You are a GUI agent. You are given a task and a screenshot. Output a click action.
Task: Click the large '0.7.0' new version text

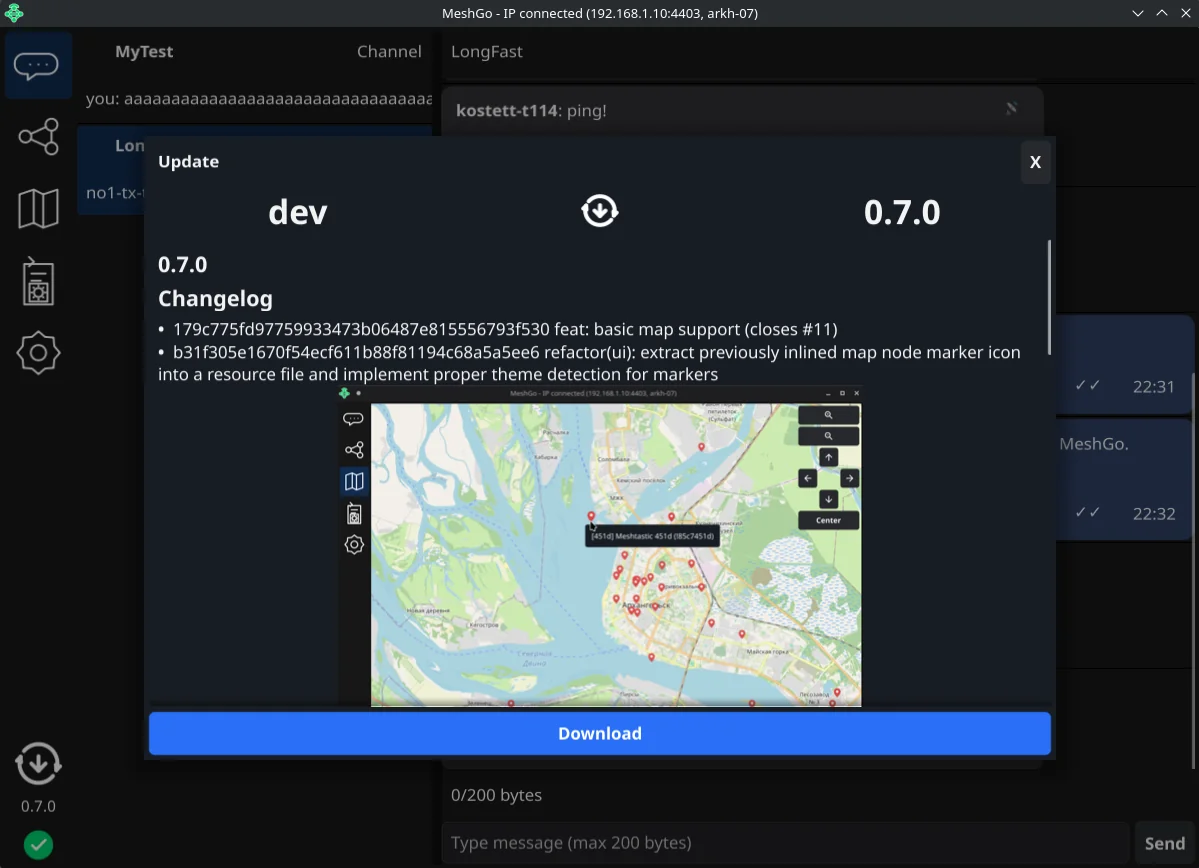point(902,213)
